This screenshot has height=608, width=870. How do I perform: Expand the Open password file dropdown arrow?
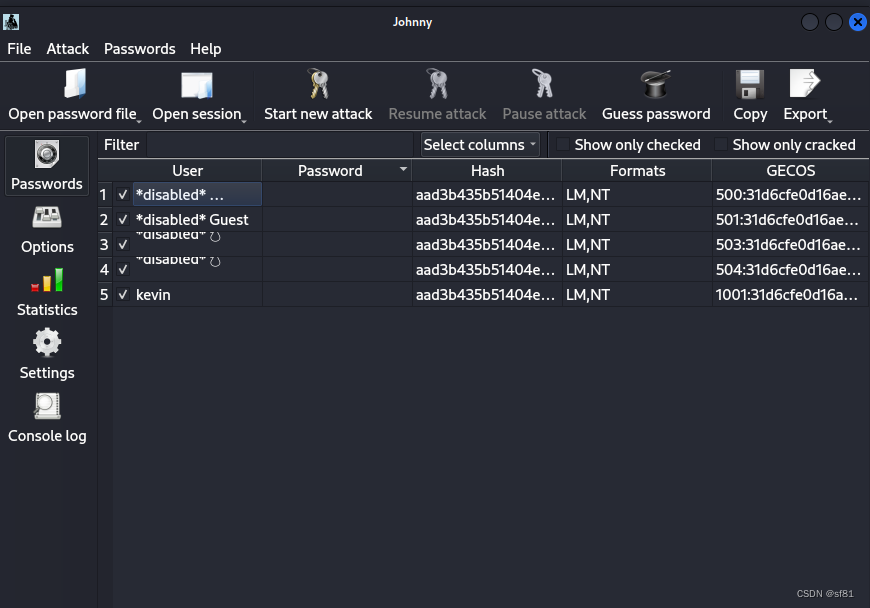pyautogui.click(x=139, y=121)
